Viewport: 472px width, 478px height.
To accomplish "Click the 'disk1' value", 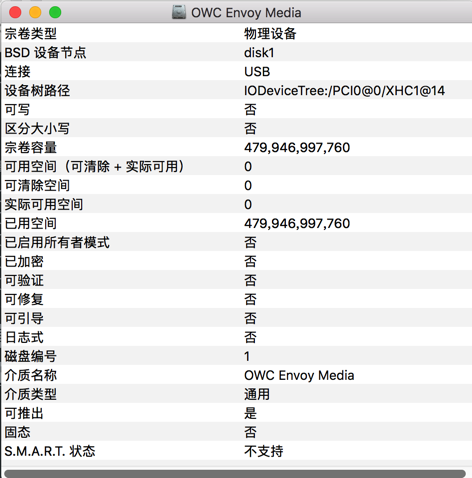I will (259, 53).
